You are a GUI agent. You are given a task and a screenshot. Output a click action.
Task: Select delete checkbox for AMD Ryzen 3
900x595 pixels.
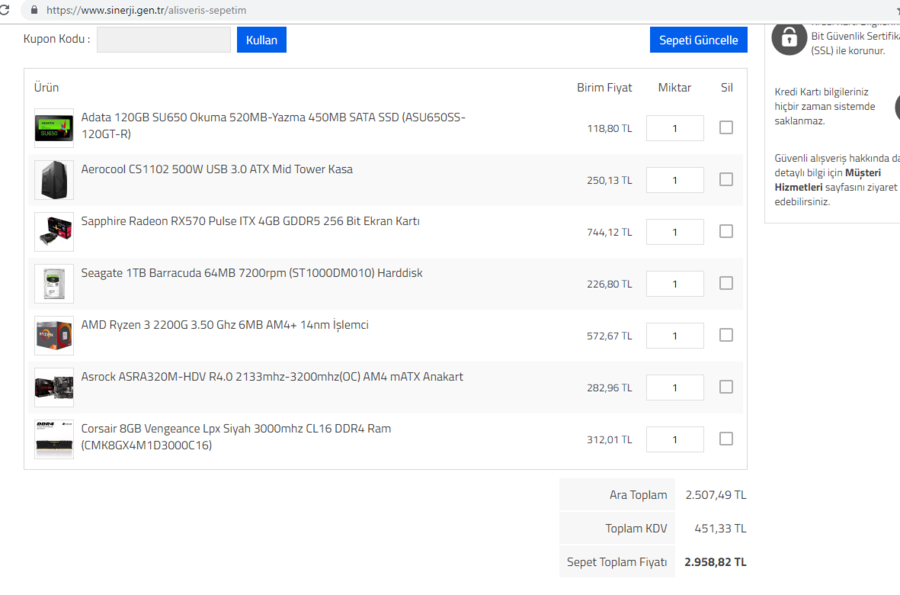coord(726,335)
